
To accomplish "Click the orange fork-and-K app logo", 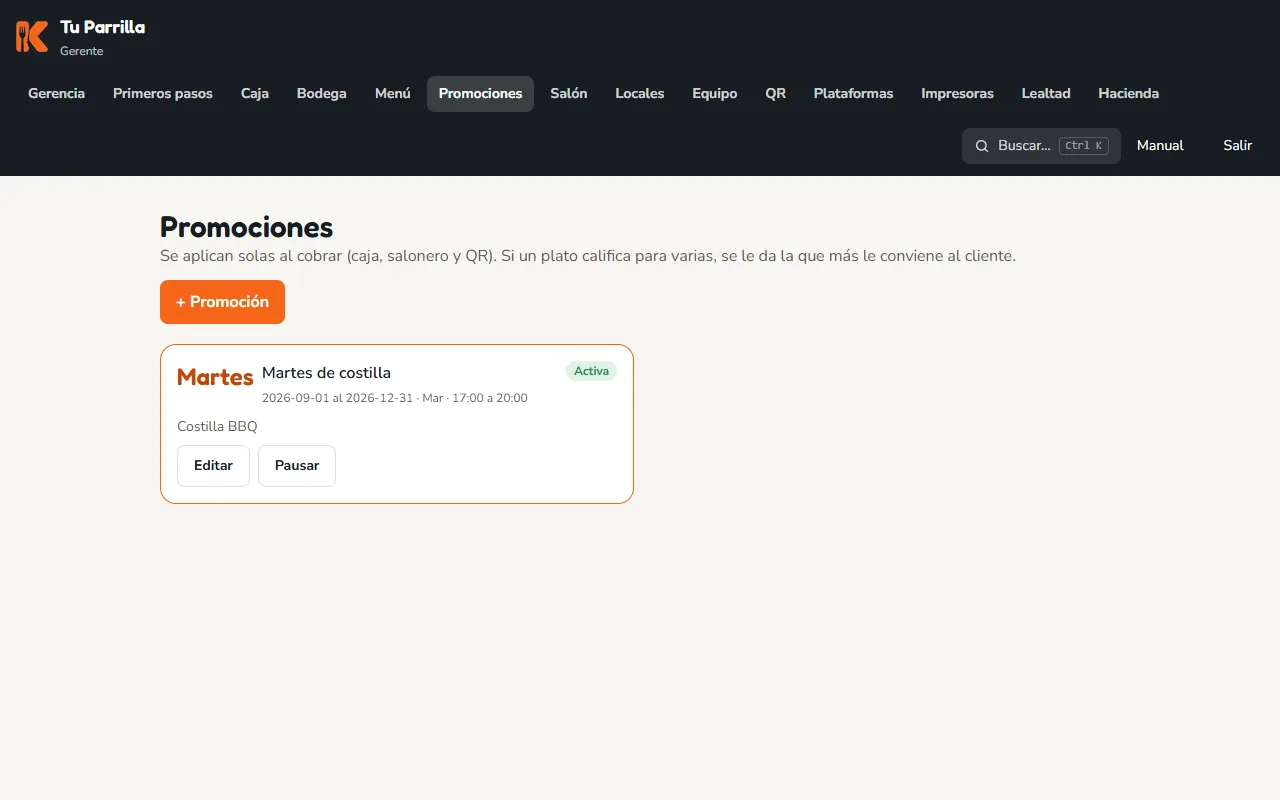I will [32, 37].
